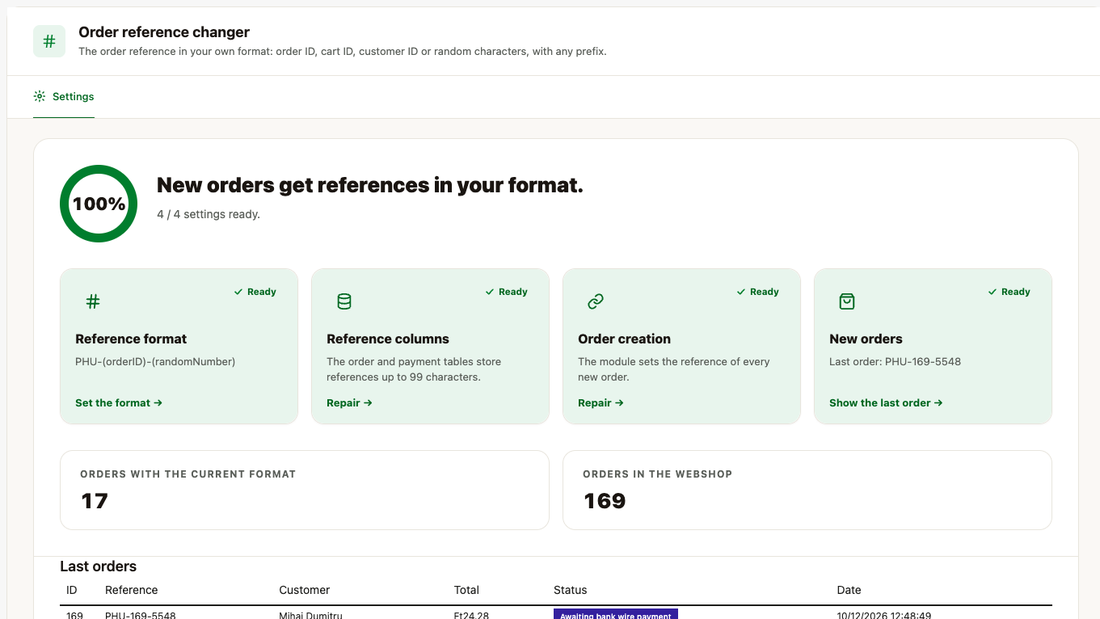This screenshot has width=1100, height=619.
Task: Open the 'Set the format' link
Action: pyautogui.click(x=119, y=403)
